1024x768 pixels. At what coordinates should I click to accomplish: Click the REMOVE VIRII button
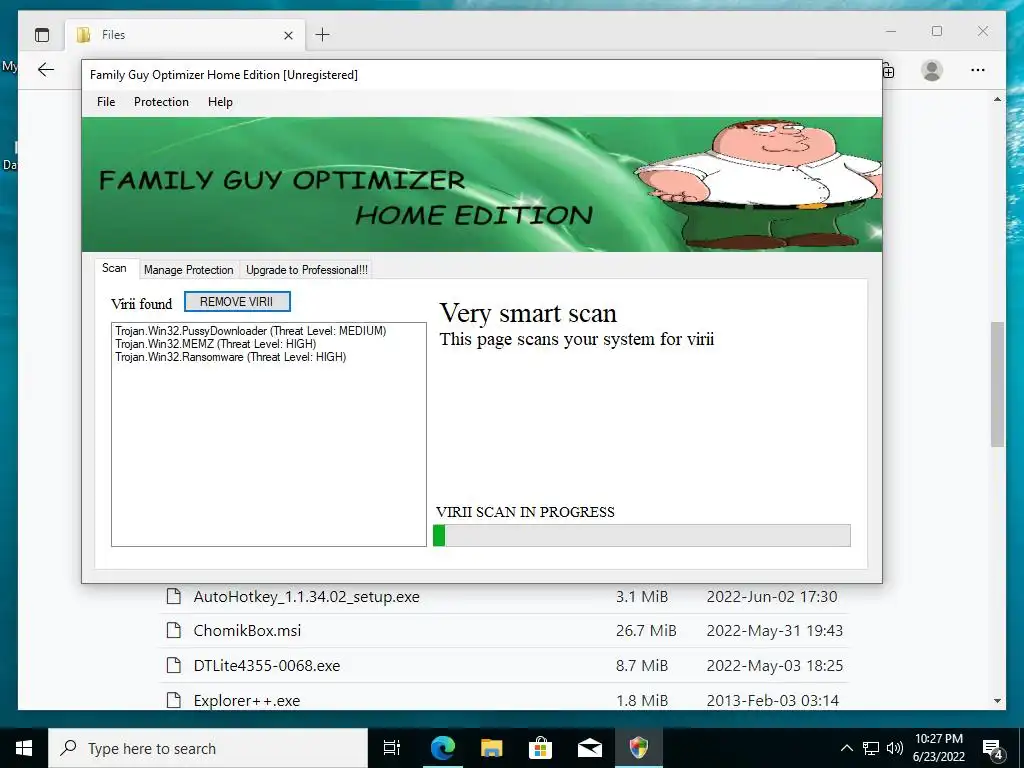point(236,302)
